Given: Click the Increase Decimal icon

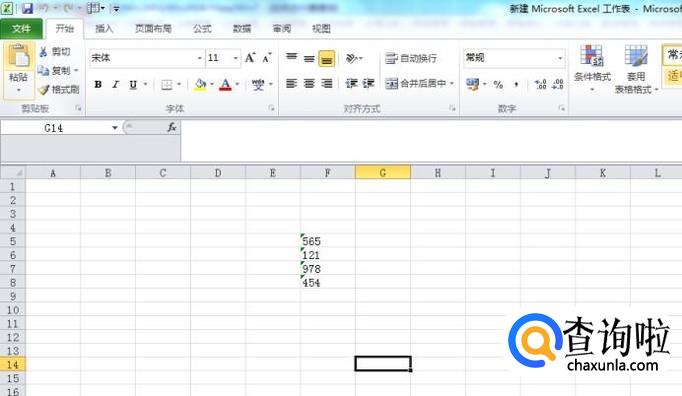Looking at the screenshot, I should click(540, 84).
